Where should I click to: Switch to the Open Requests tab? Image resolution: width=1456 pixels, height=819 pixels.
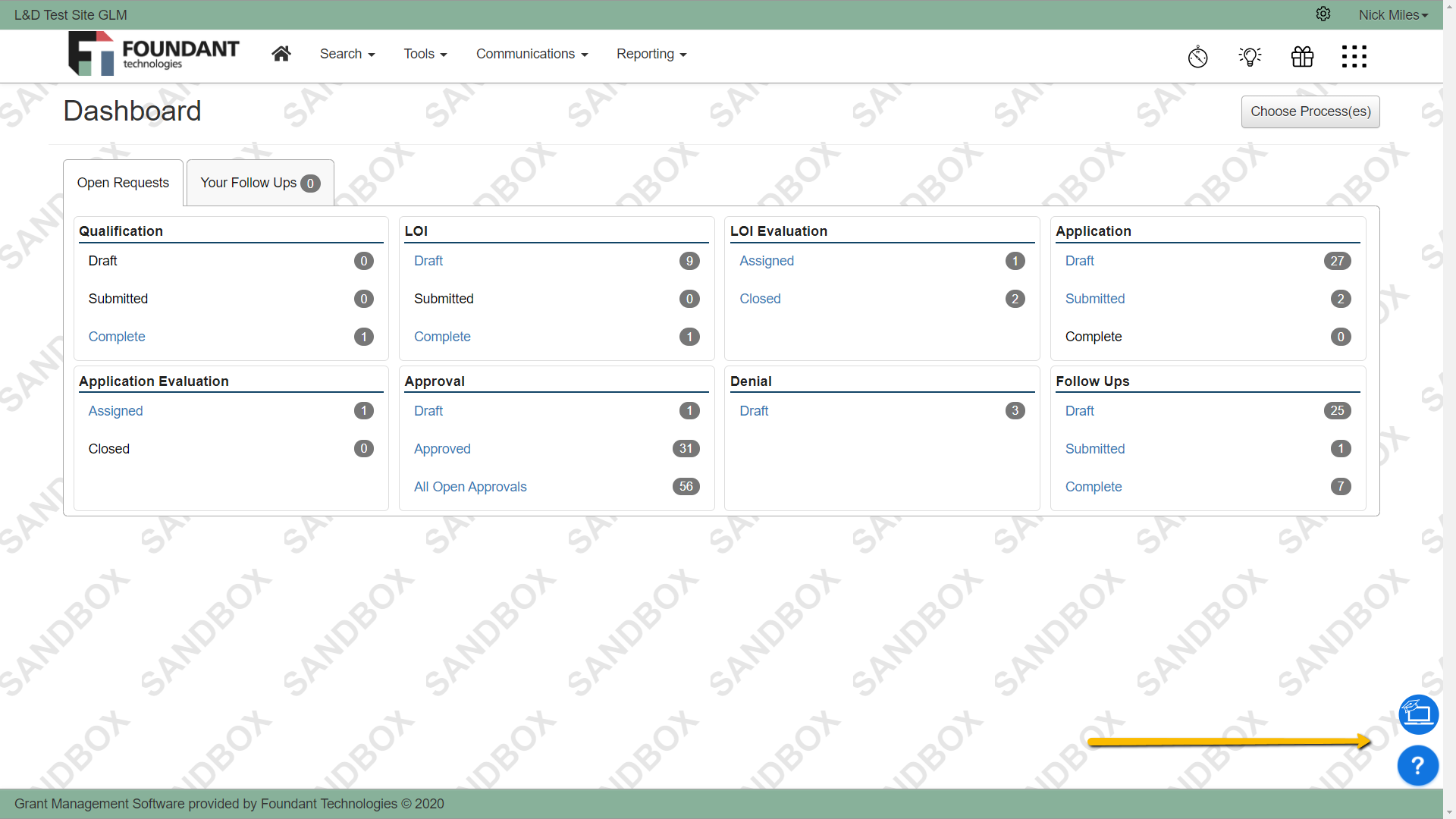tap(123, 183)
